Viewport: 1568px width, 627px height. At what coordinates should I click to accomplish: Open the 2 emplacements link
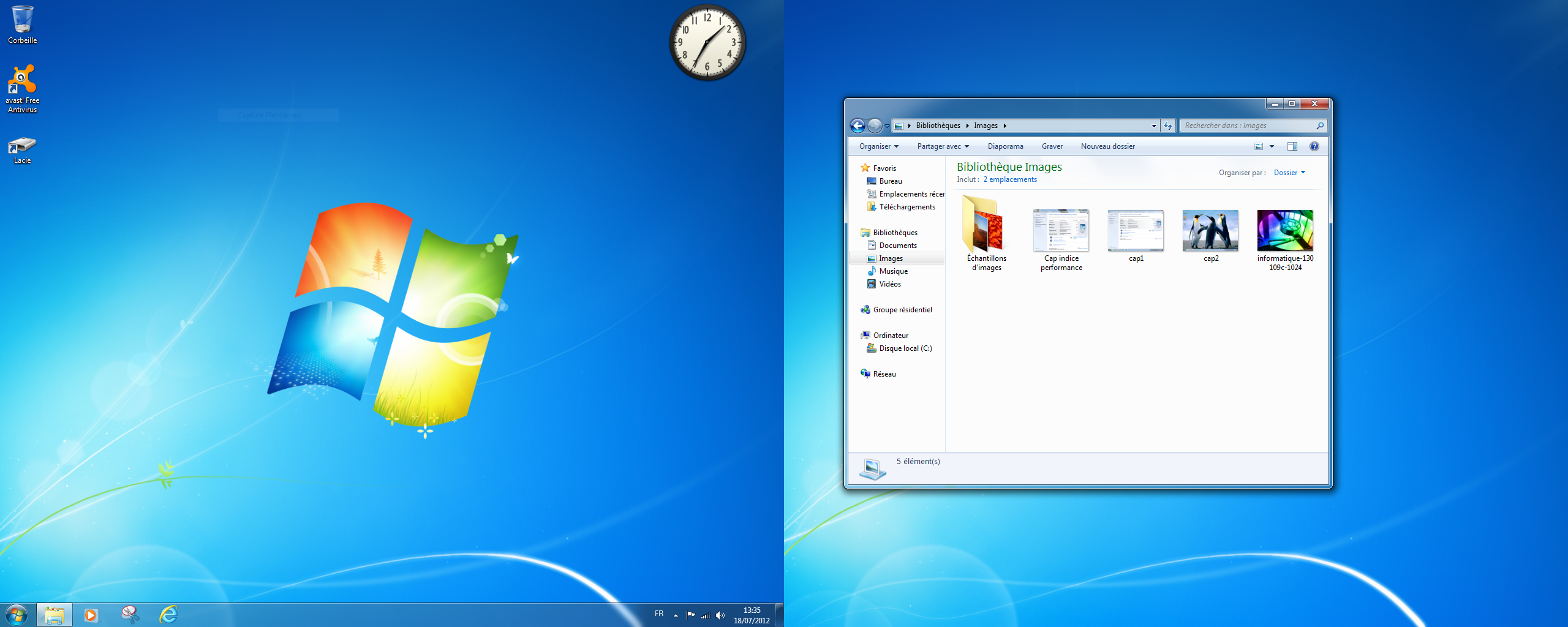1010,179
